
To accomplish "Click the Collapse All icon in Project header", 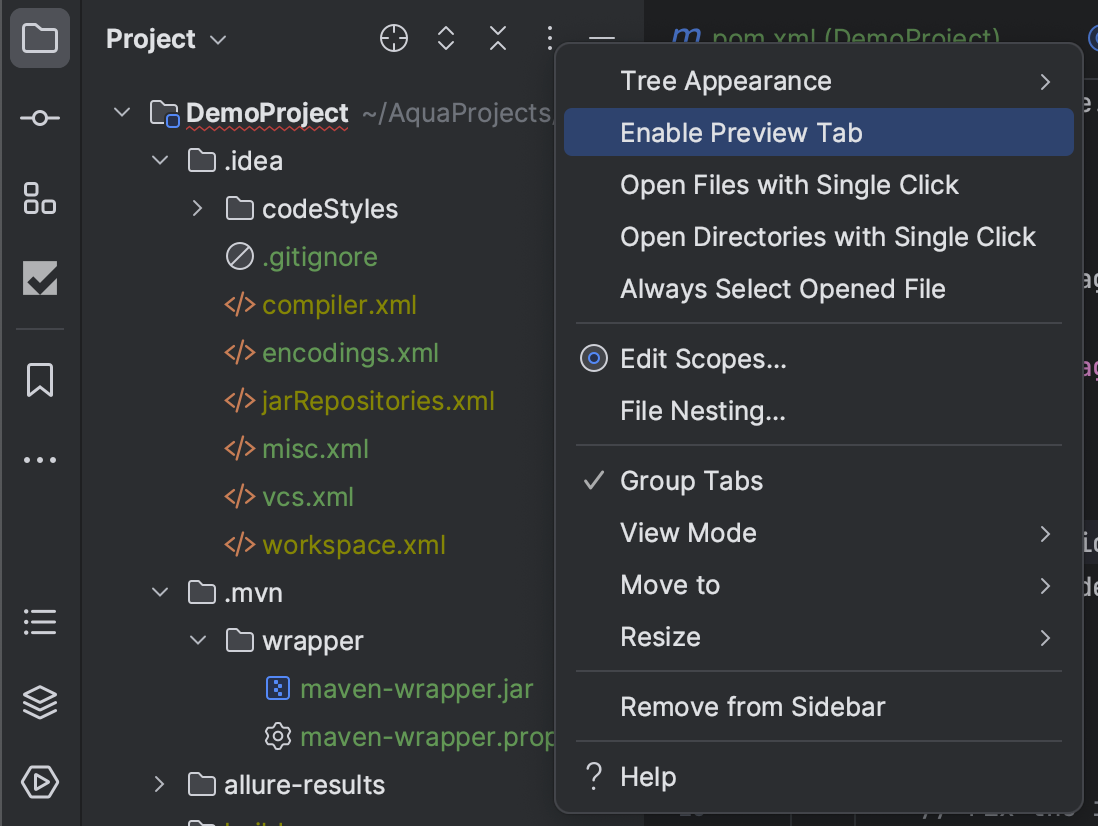I will (x=498, y=39).
